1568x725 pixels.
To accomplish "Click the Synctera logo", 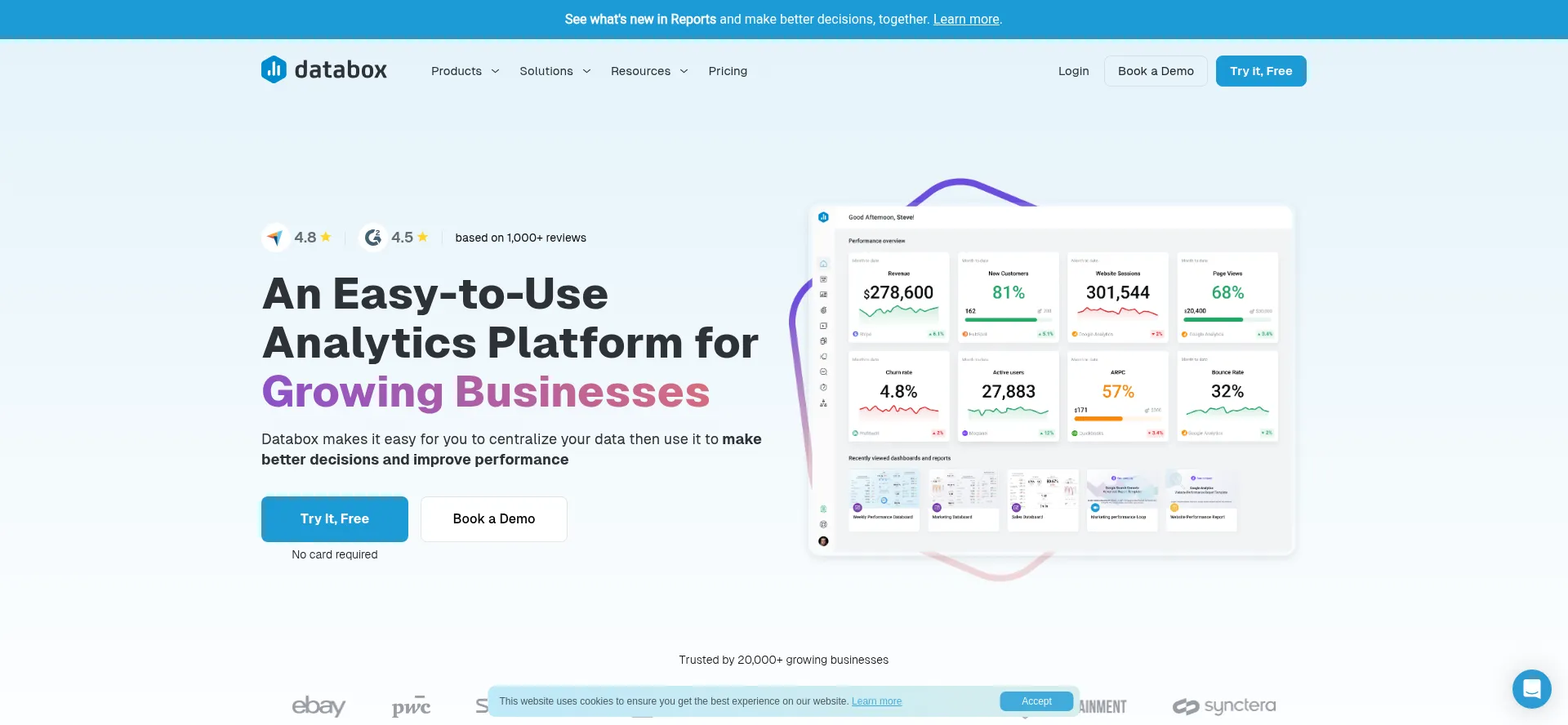I will 1223,706.
